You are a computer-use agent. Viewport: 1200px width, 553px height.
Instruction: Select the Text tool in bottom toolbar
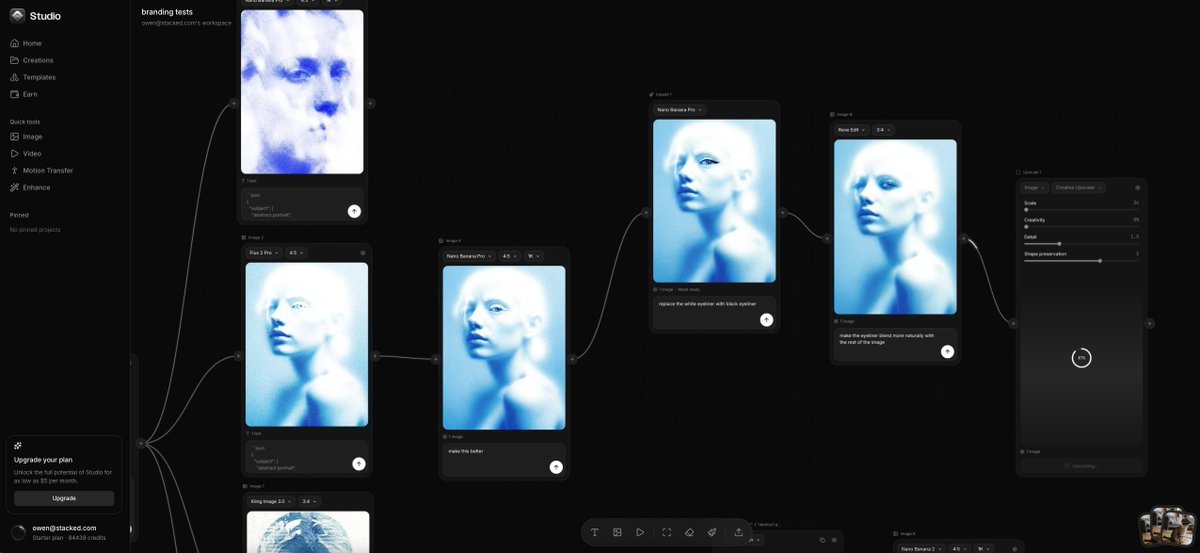(595, 532)
